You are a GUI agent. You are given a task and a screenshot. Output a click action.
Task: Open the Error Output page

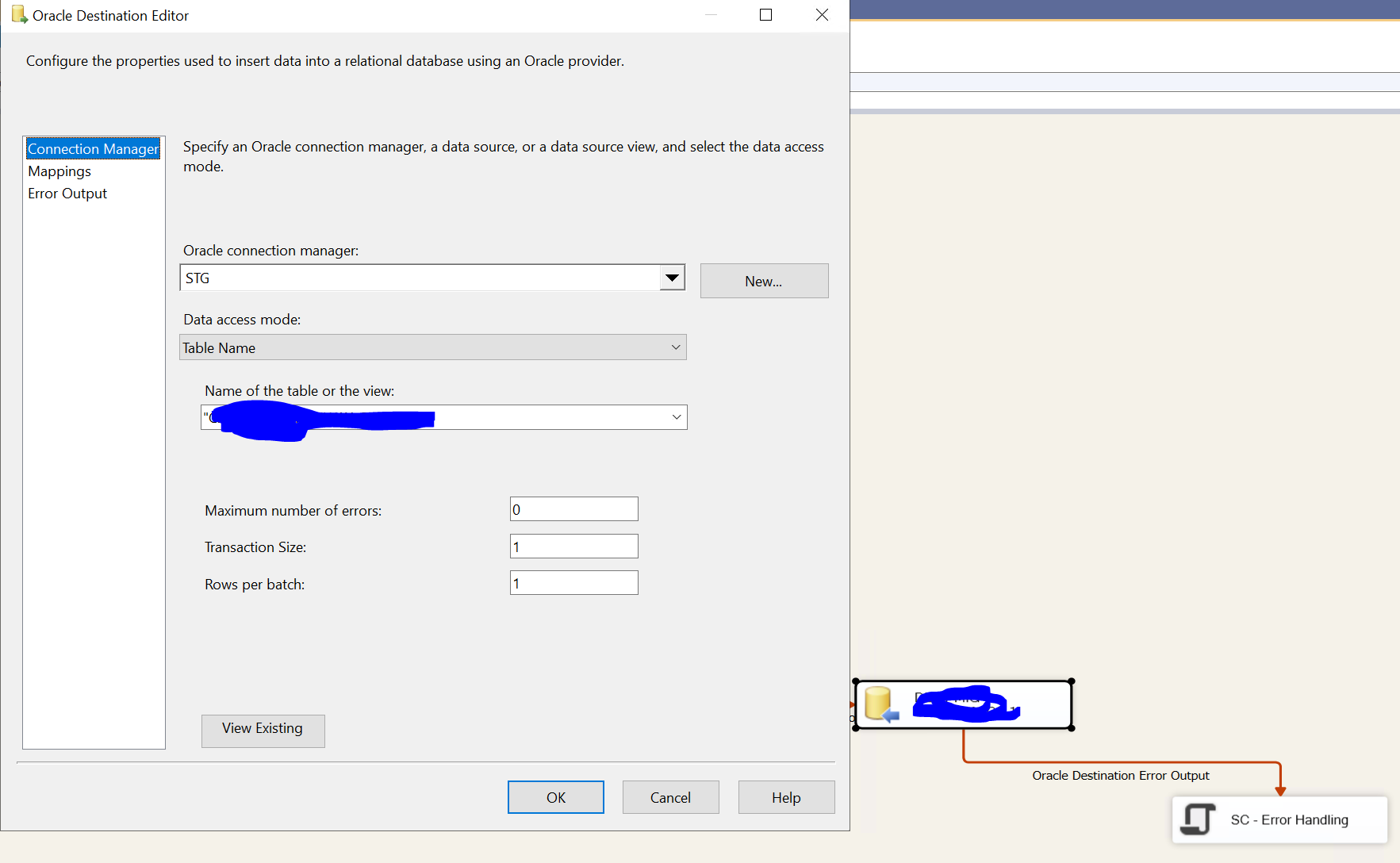point(67,194)
